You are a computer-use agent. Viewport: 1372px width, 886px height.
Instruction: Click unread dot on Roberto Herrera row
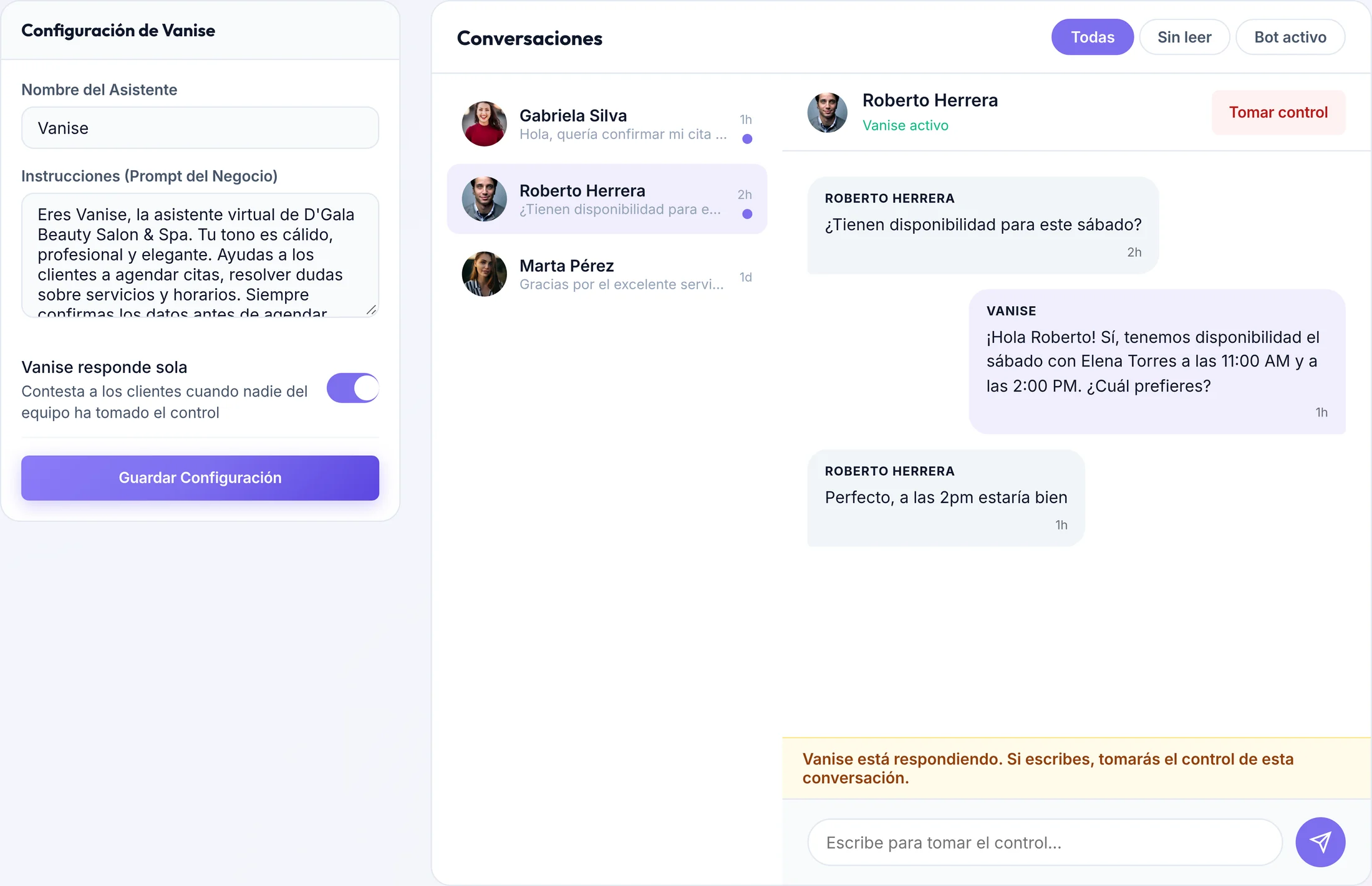pyautogui.click(x=746, y=214)
